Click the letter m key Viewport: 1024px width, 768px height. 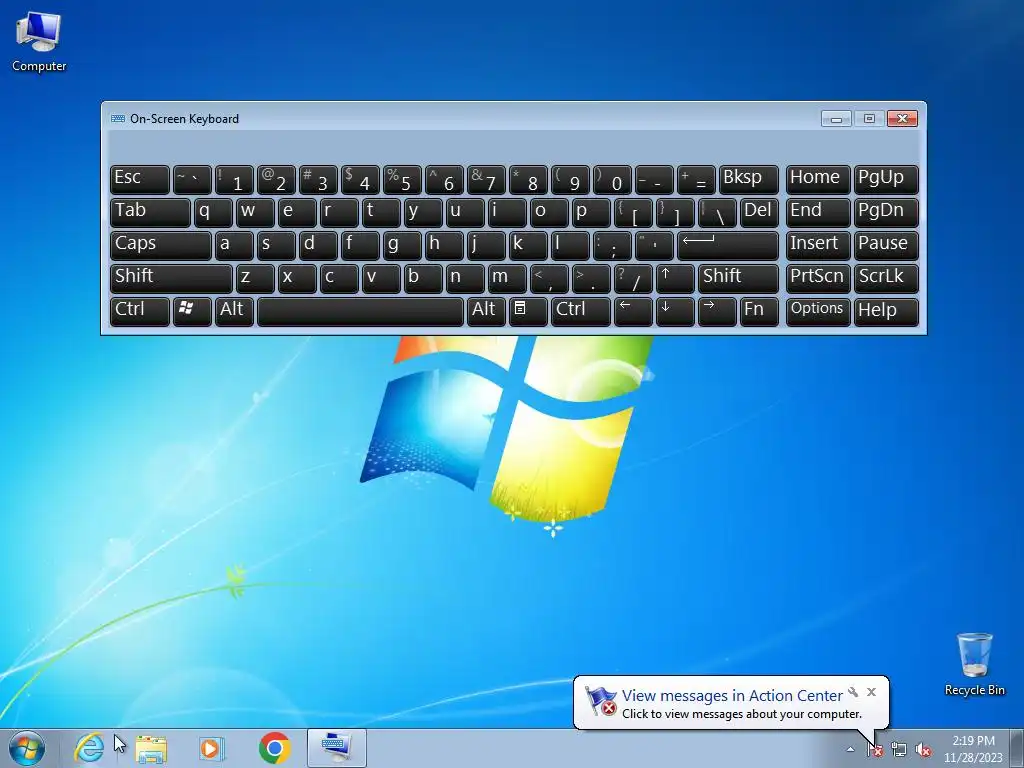click(507, 278)
